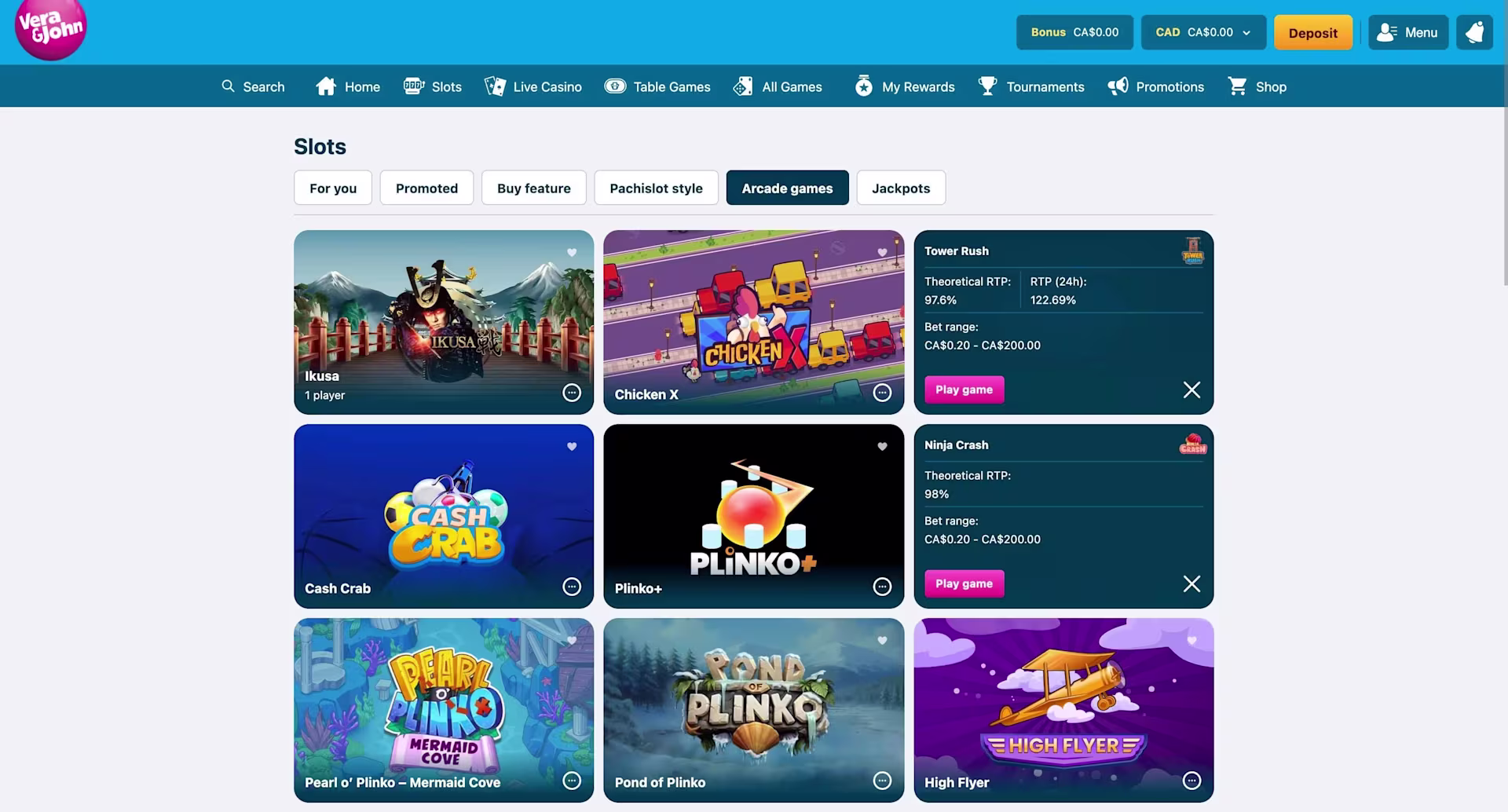Favorite the Plinko+ game heart
This screenshot has height=812, width=1508.
point(882,446)
